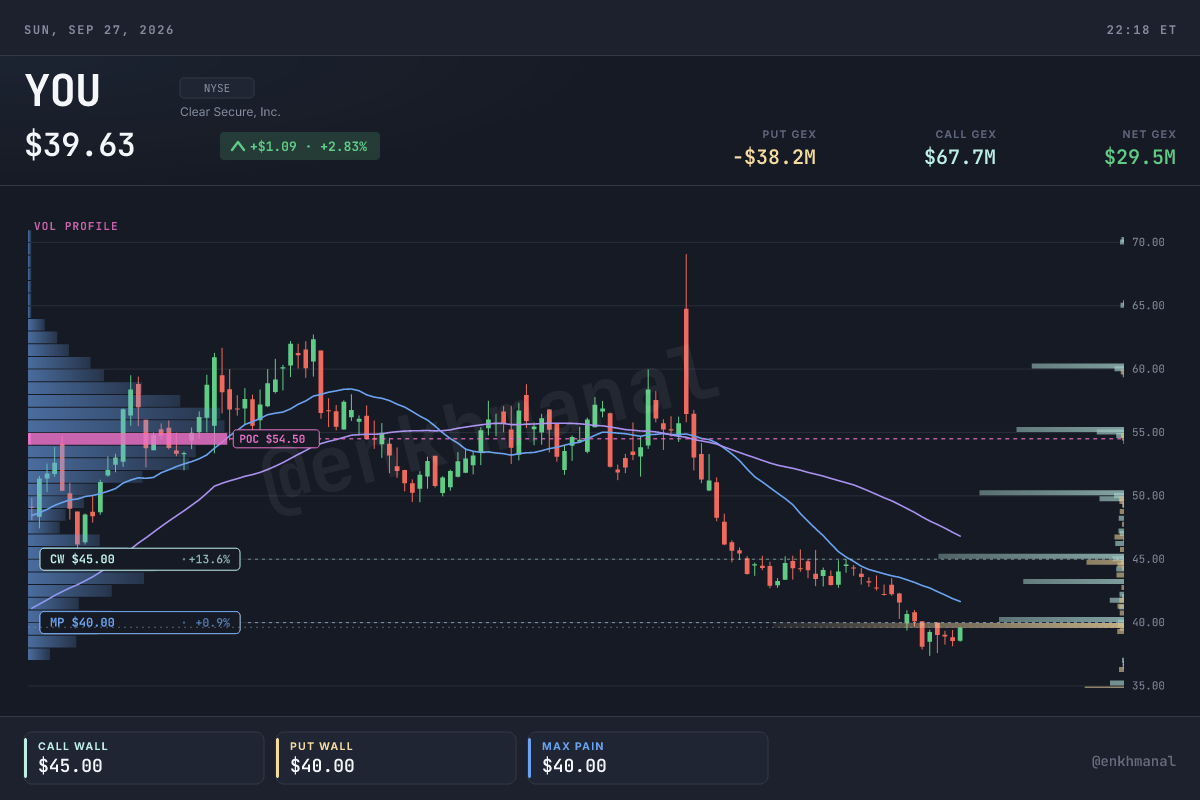
Task: Click the 60.00 price axis label
Action: [x=1148, y=369]
